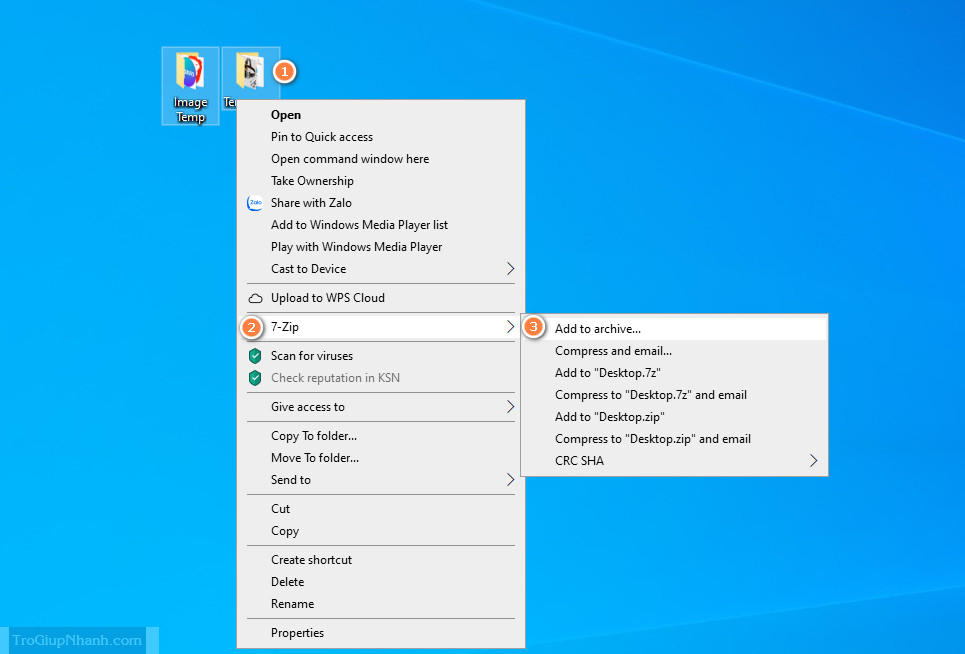Click the Zalo icon in context menu
965x654 pixels.
(x=255, y=203)
